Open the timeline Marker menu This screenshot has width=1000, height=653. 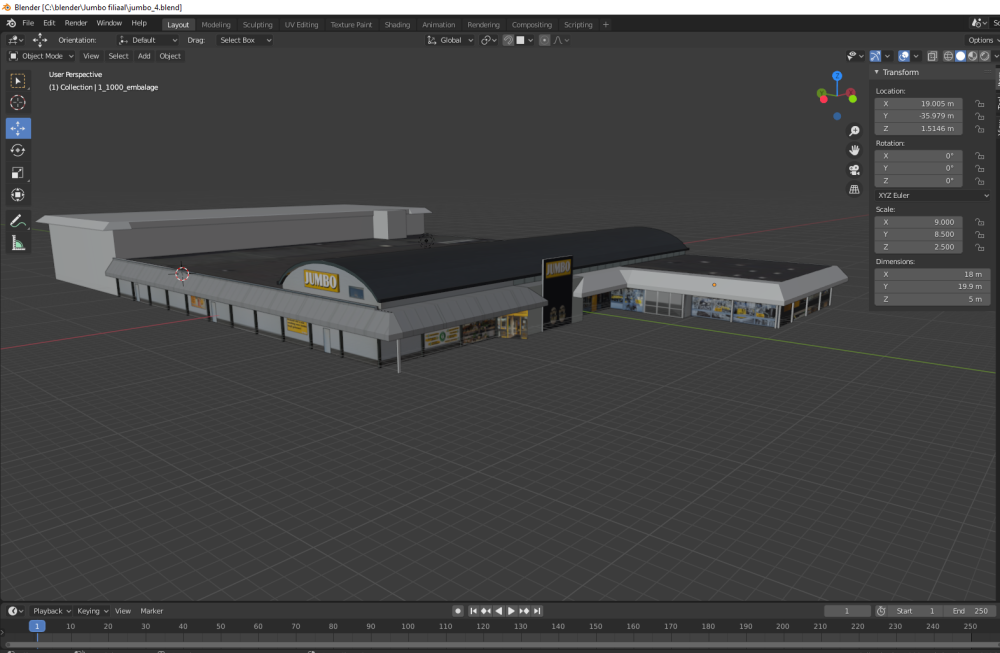(x=152, y=611)
